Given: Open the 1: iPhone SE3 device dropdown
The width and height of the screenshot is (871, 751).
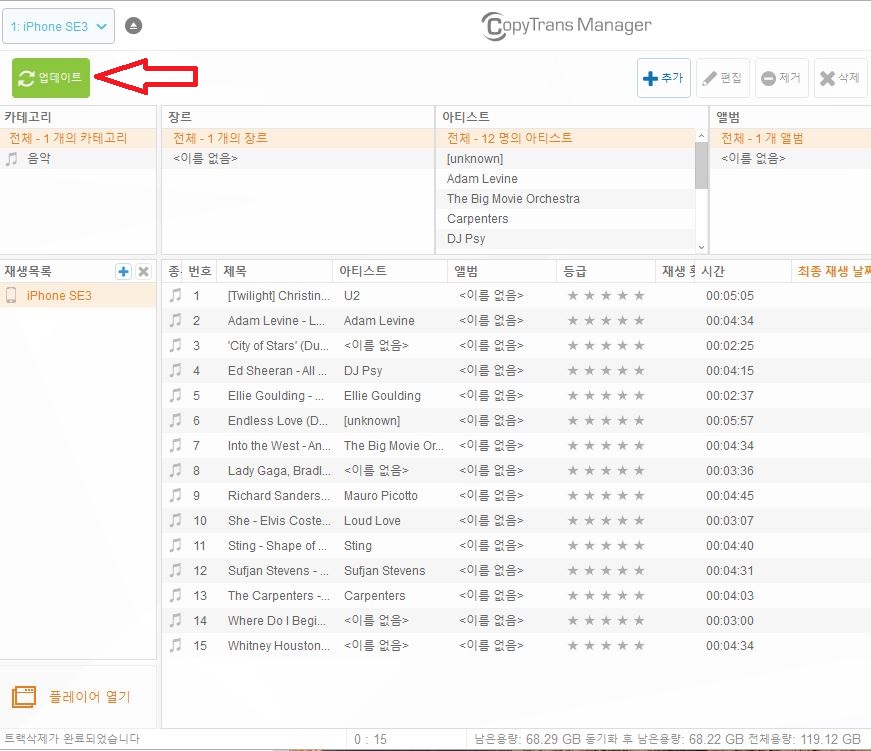Looking at the screenshot, I should pyautogui.click(x=58, y=26).
